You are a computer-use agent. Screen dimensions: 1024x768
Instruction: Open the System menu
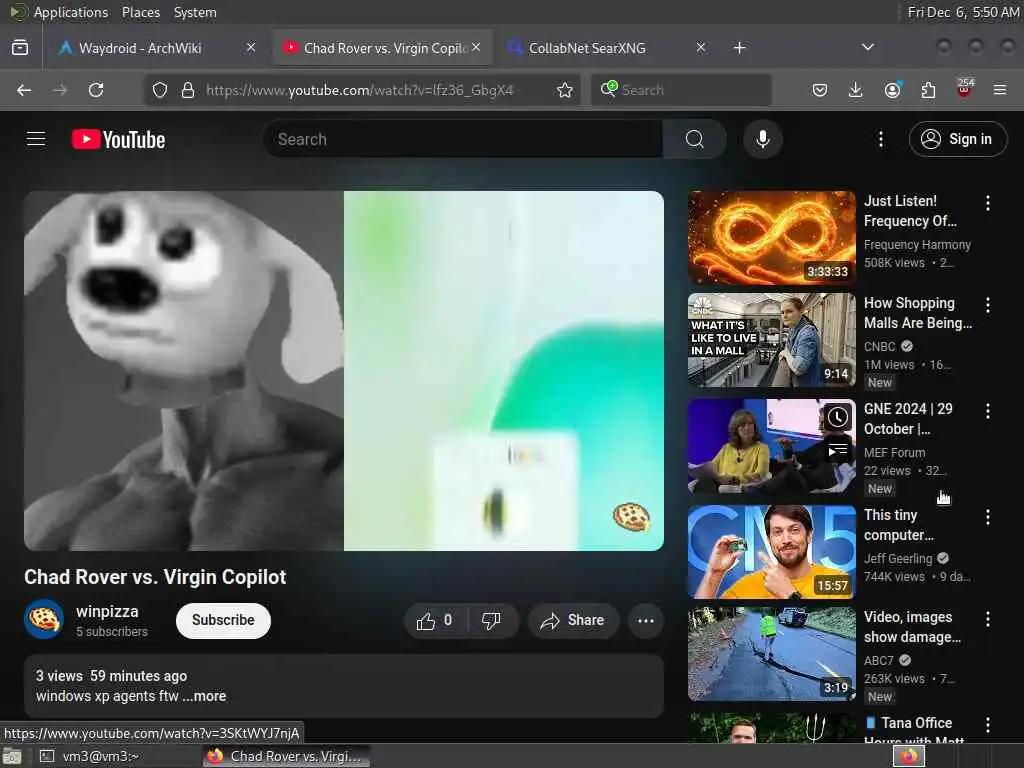(x=195, y=12)
